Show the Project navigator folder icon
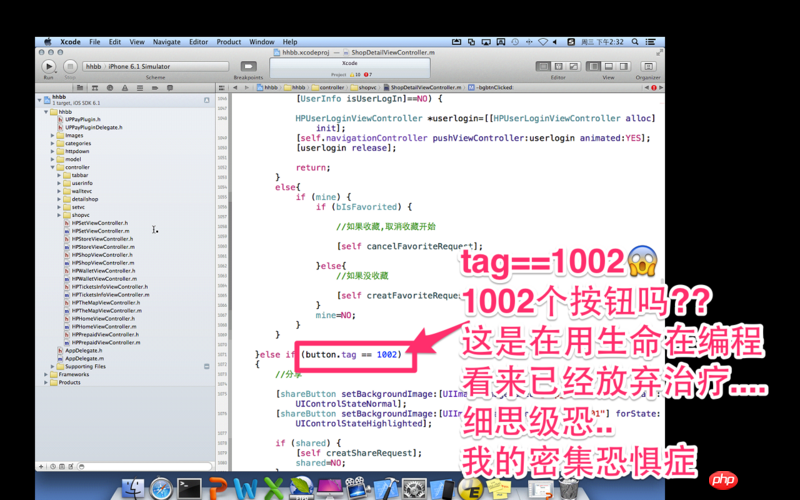 pos(80,88)
